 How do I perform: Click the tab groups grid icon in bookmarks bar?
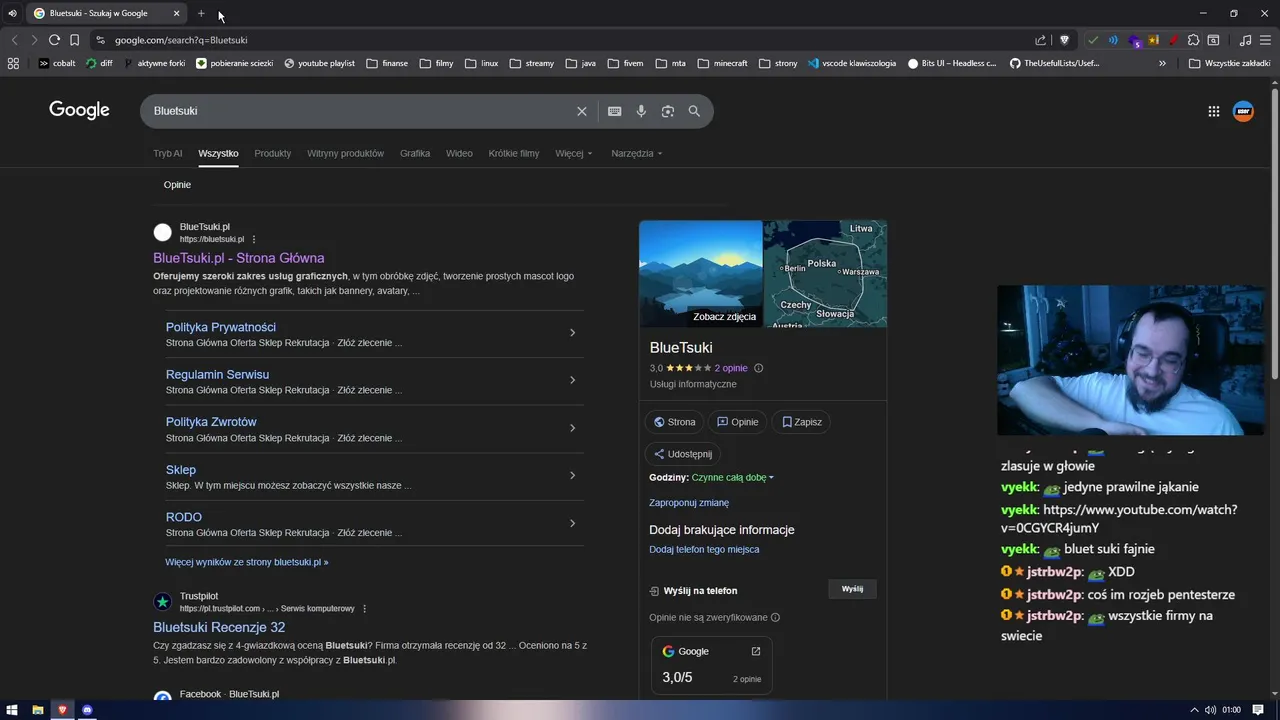(13, 63)
